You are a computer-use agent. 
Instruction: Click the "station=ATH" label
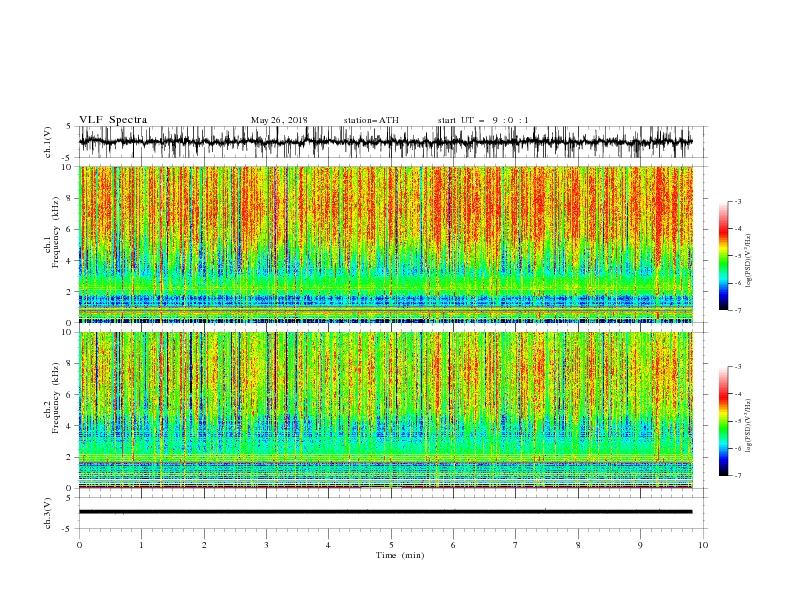click(371, 120)
